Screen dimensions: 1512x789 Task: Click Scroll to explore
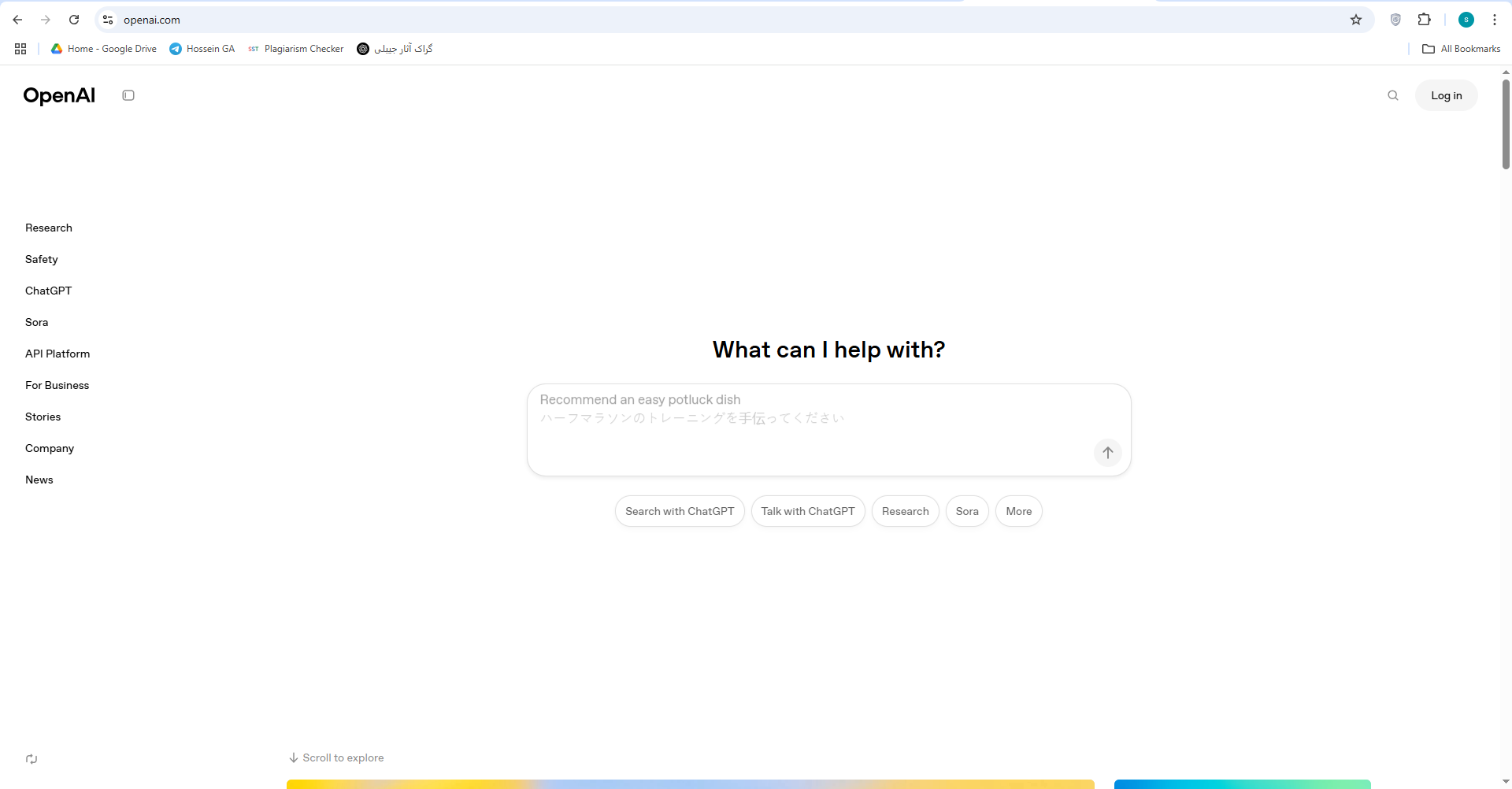(336, 758)
